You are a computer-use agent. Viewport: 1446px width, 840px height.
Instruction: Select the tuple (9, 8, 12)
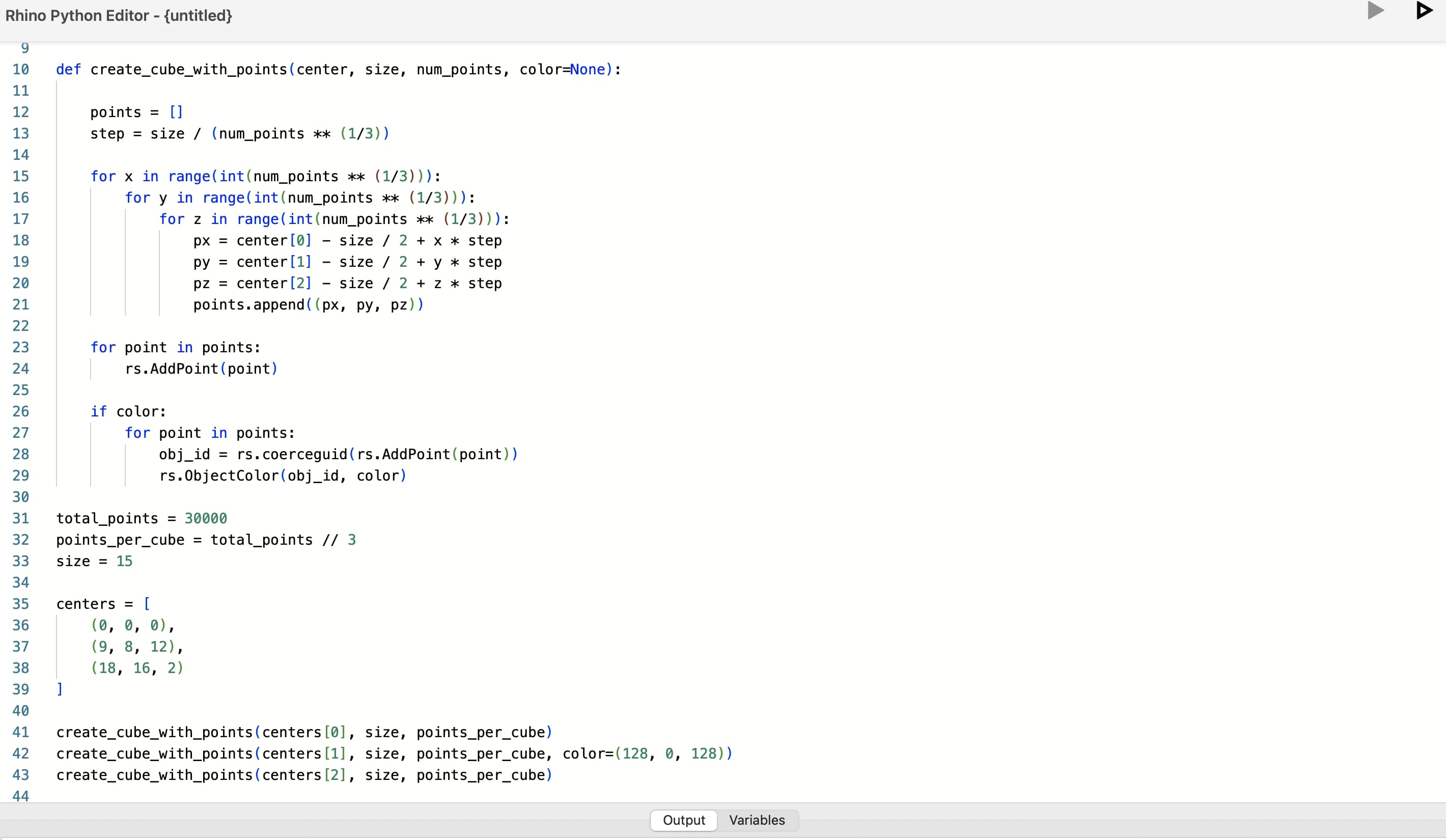pos(136,646)
